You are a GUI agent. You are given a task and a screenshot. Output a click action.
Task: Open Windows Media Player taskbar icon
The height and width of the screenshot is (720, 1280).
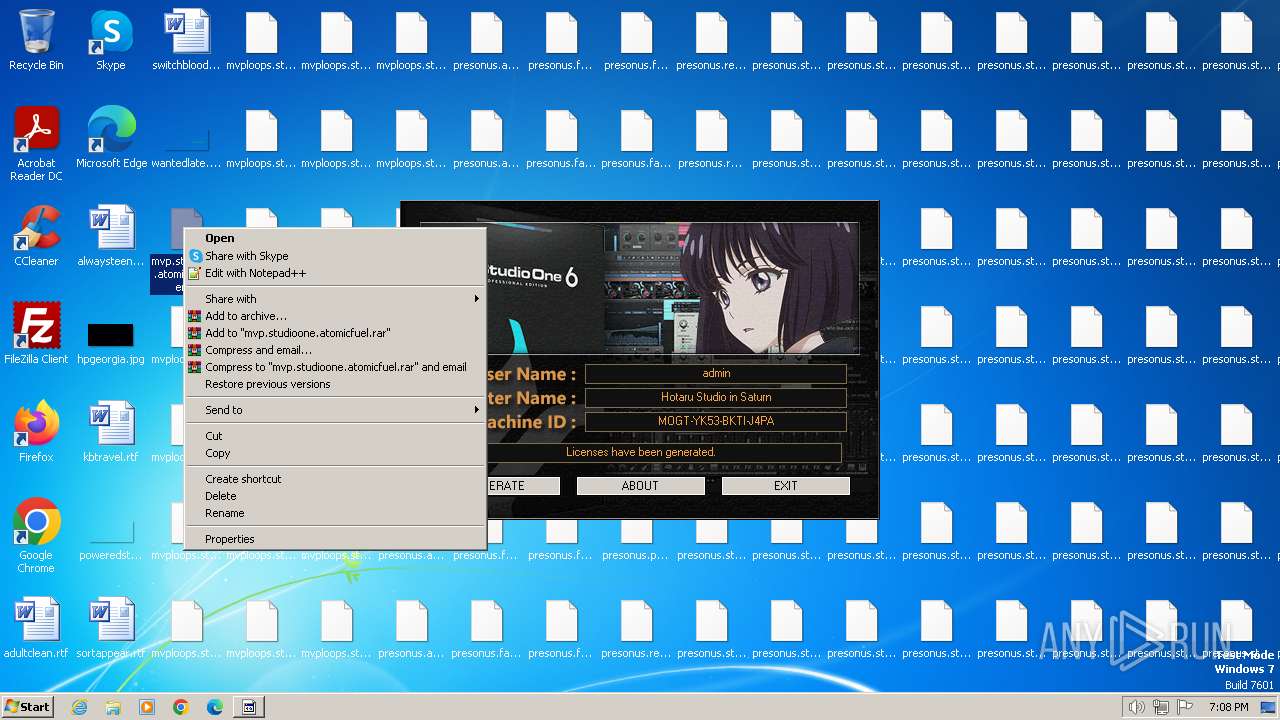coord(147,707)
